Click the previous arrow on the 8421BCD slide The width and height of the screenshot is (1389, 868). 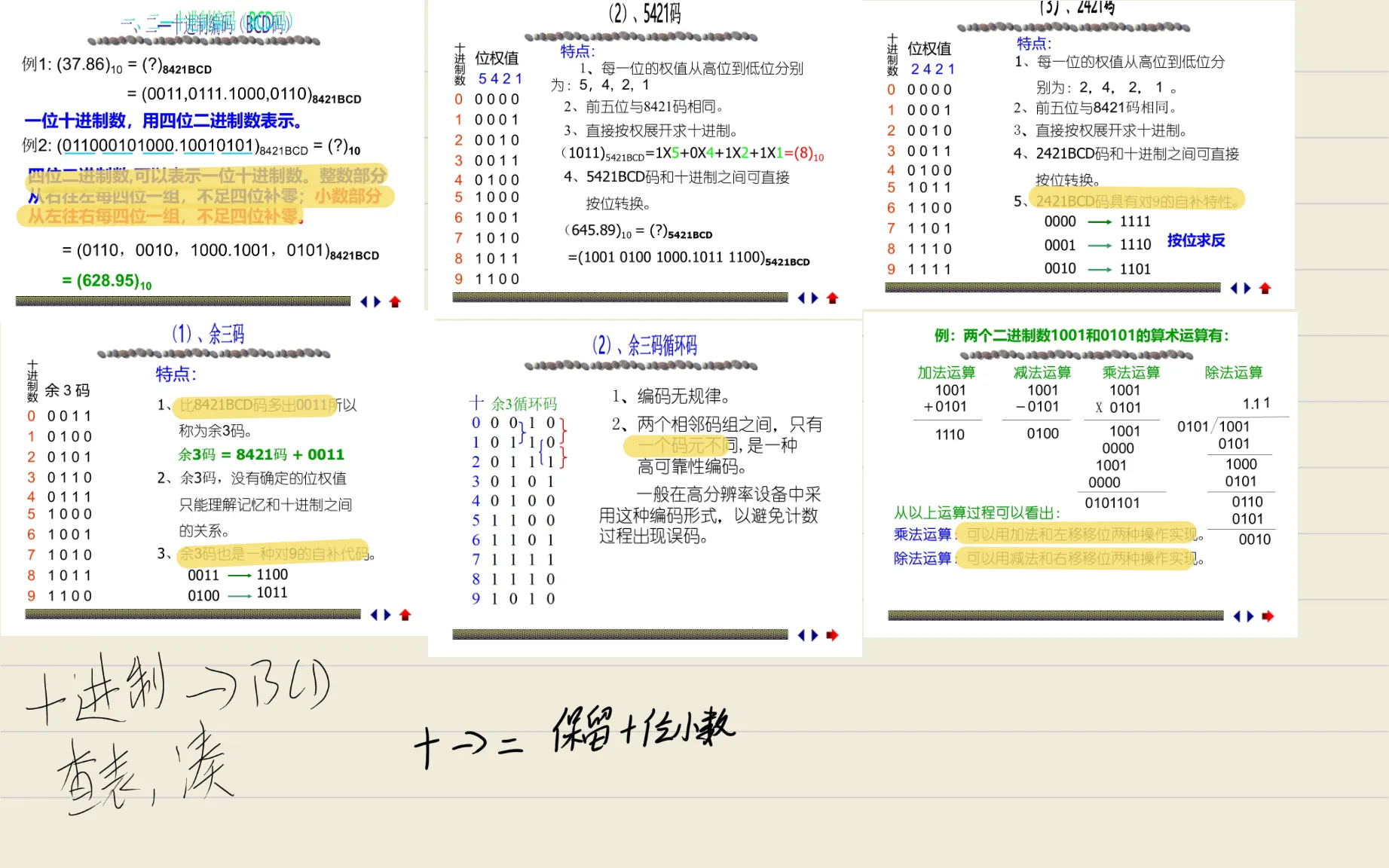tap(364, 301)
